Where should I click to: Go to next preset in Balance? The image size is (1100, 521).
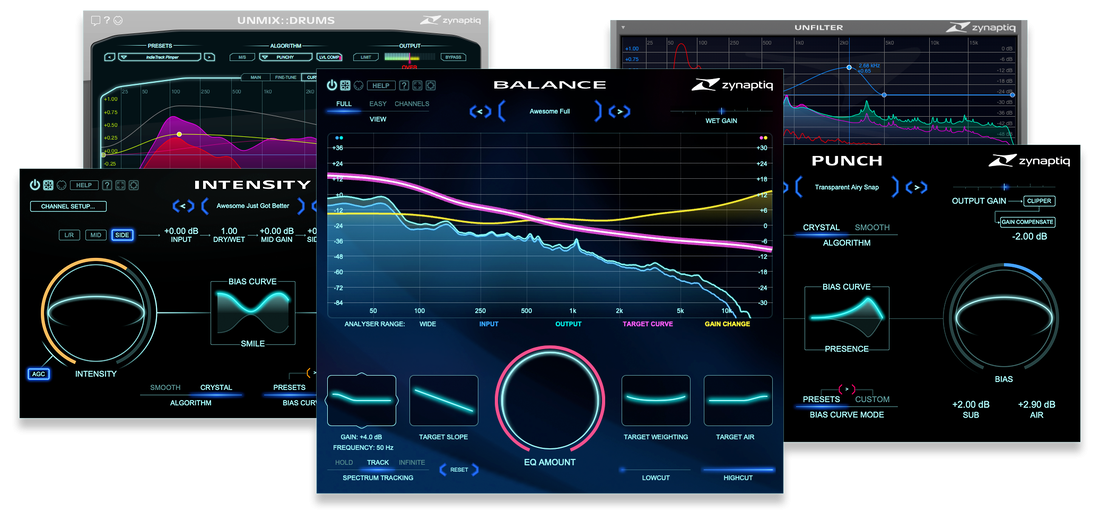point(619,111)
